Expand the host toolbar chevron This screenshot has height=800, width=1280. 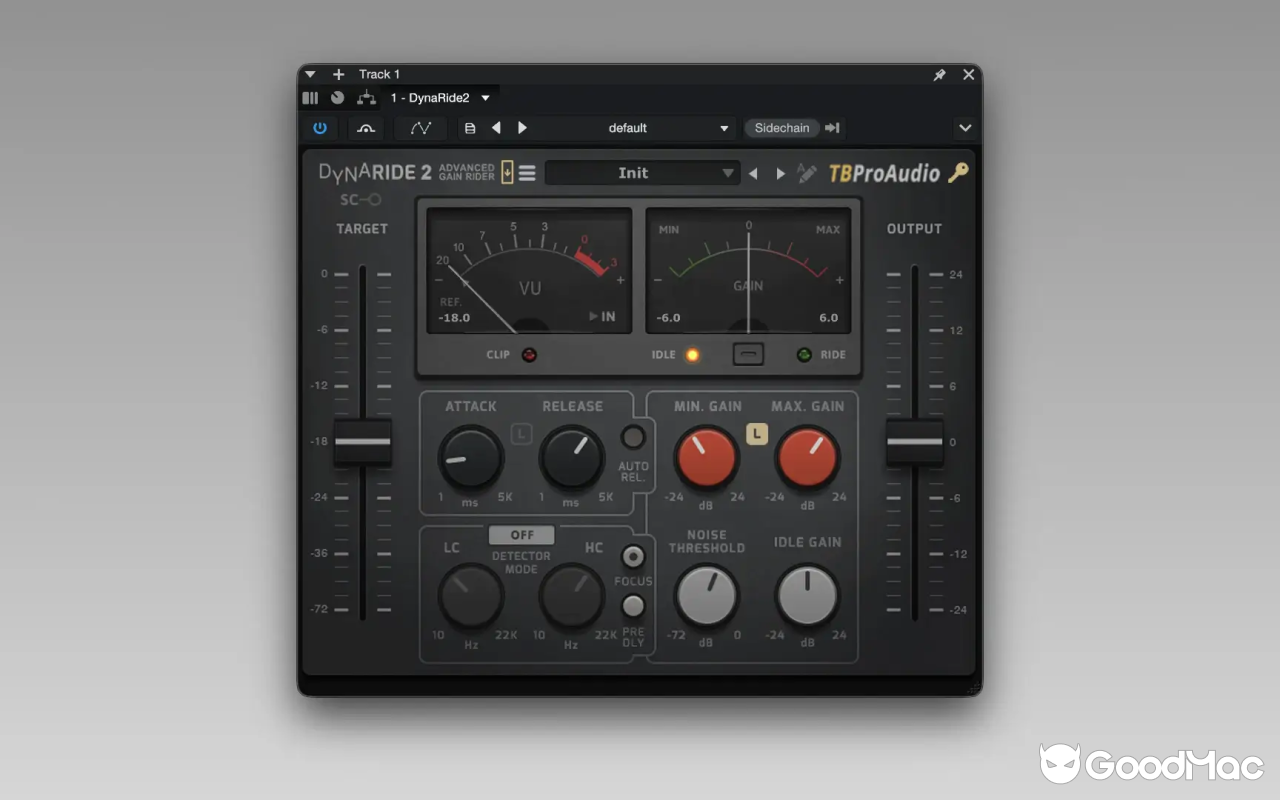coord(965,128)
